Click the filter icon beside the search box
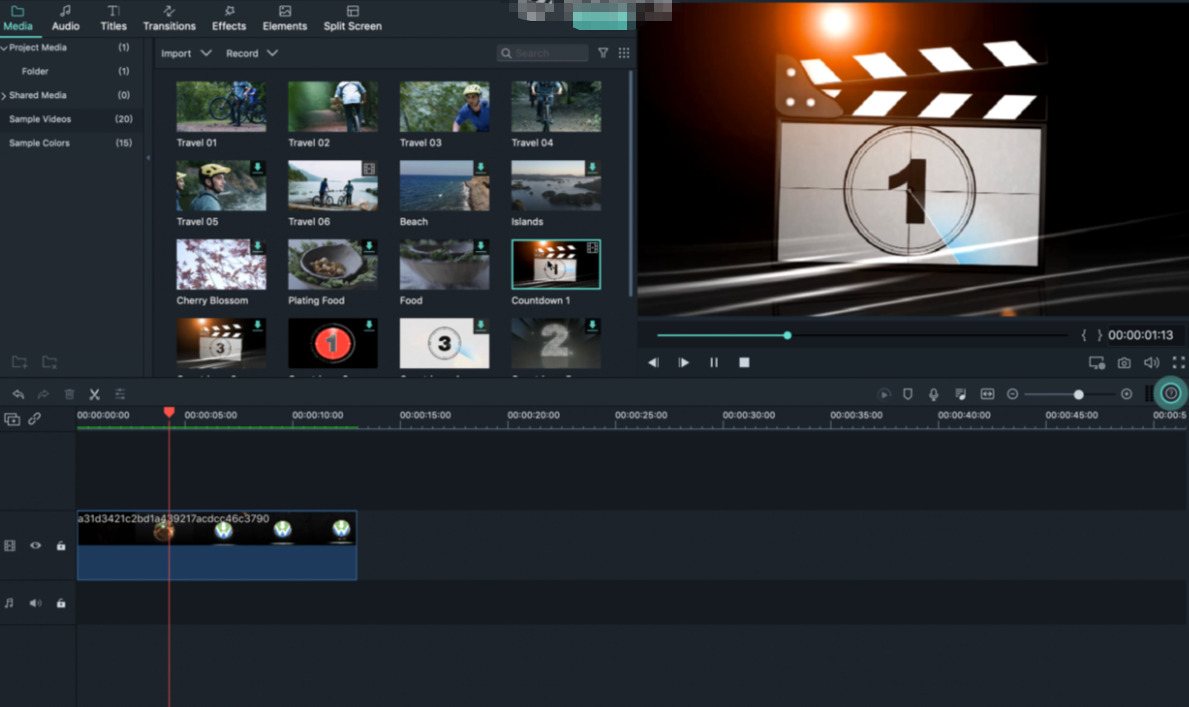Screen dimensions: 1189x707 click(603, 53)
